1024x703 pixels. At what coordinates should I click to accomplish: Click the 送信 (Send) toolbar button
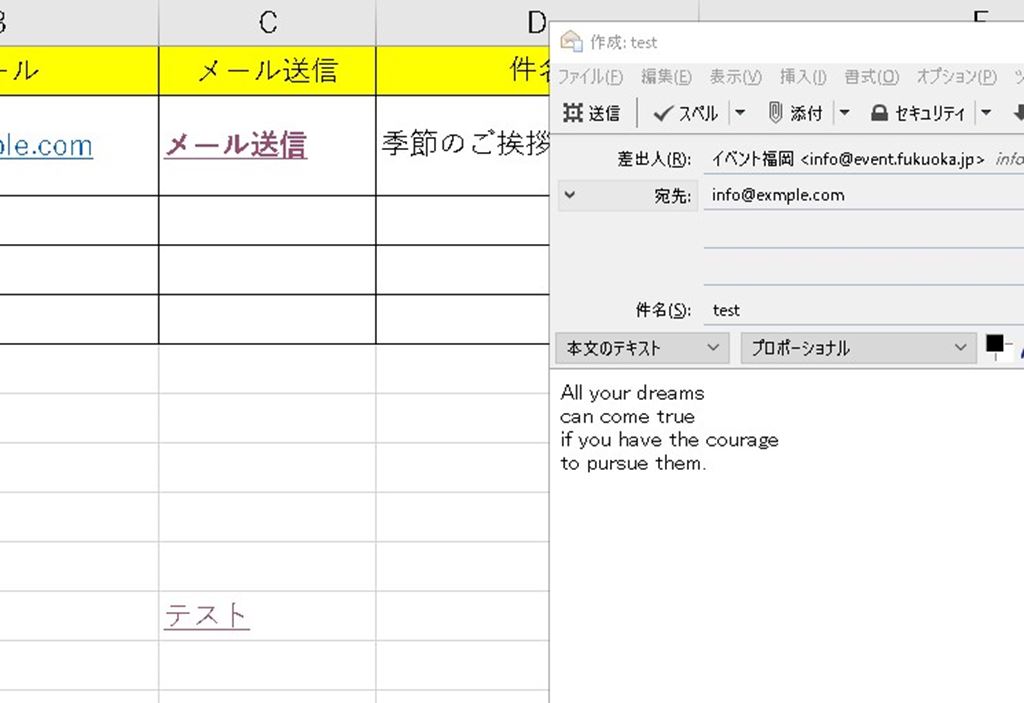click(592, 113)
